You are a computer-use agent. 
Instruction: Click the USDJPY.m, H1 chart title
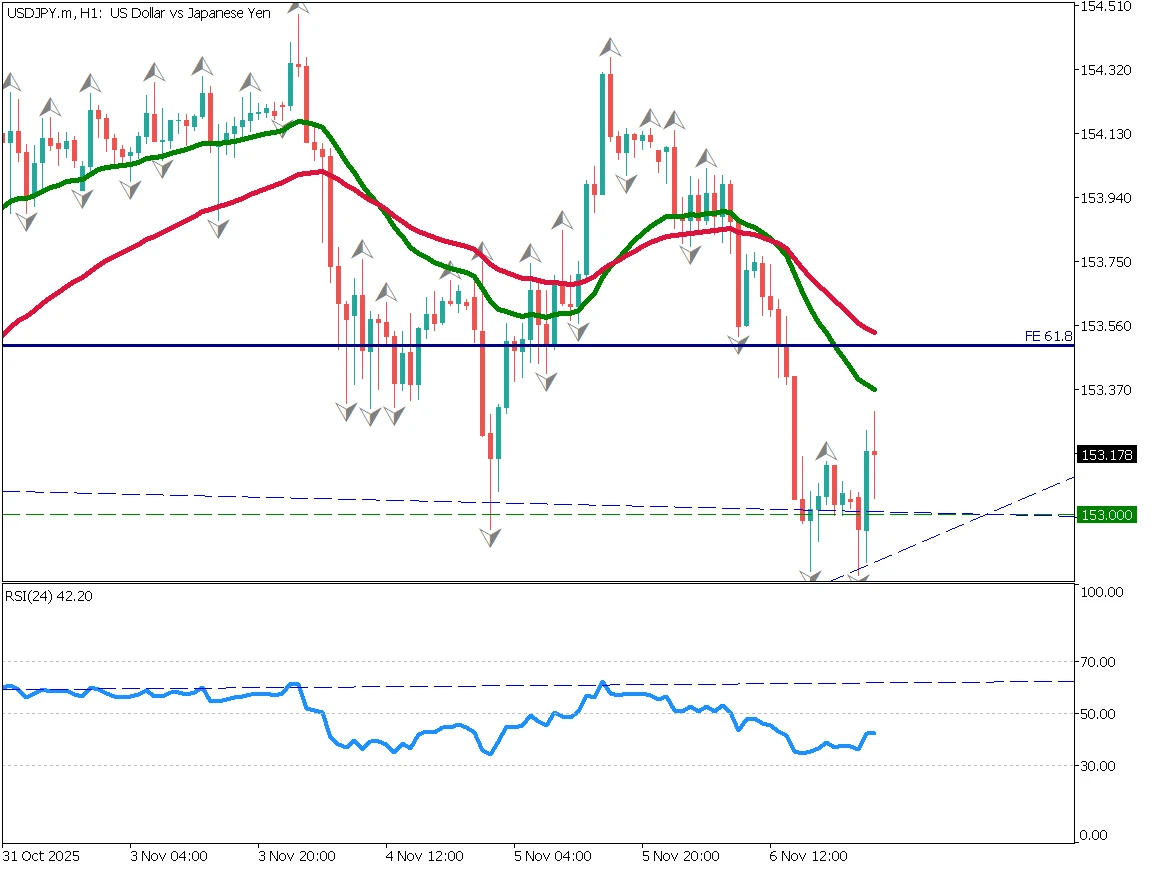(x=138, y=13)
